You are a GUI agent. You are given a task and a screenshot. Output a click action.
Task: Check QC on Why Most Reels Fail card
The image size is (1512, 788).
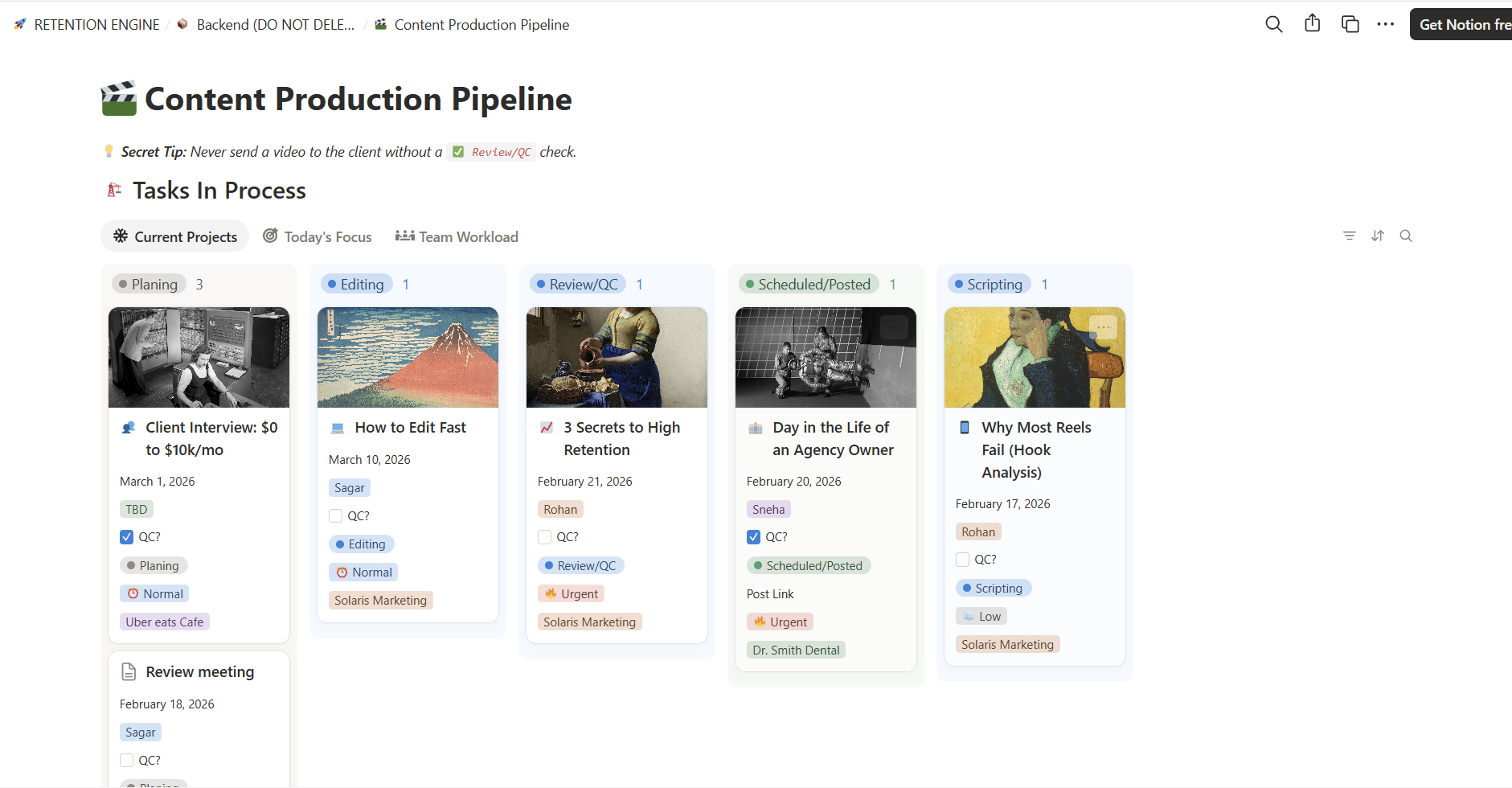click(963, 560)
